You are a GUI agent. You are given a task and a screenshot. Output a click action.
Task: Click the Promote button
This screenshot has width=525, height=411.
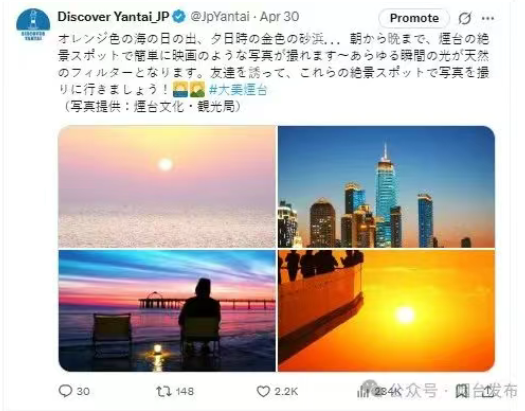[x=414, y=18]
